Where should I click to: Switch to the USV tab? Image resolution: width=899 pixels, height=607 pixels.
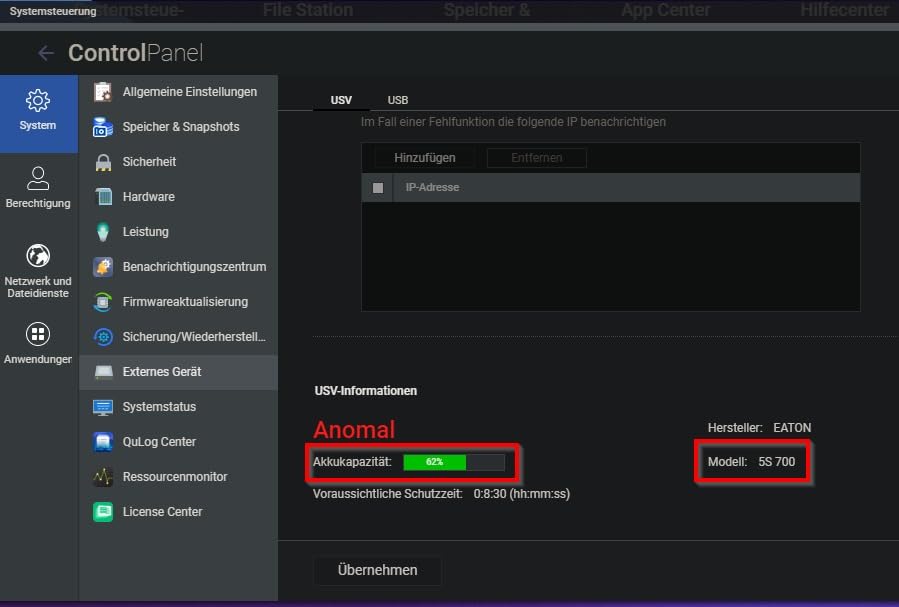tap(341, 100)
